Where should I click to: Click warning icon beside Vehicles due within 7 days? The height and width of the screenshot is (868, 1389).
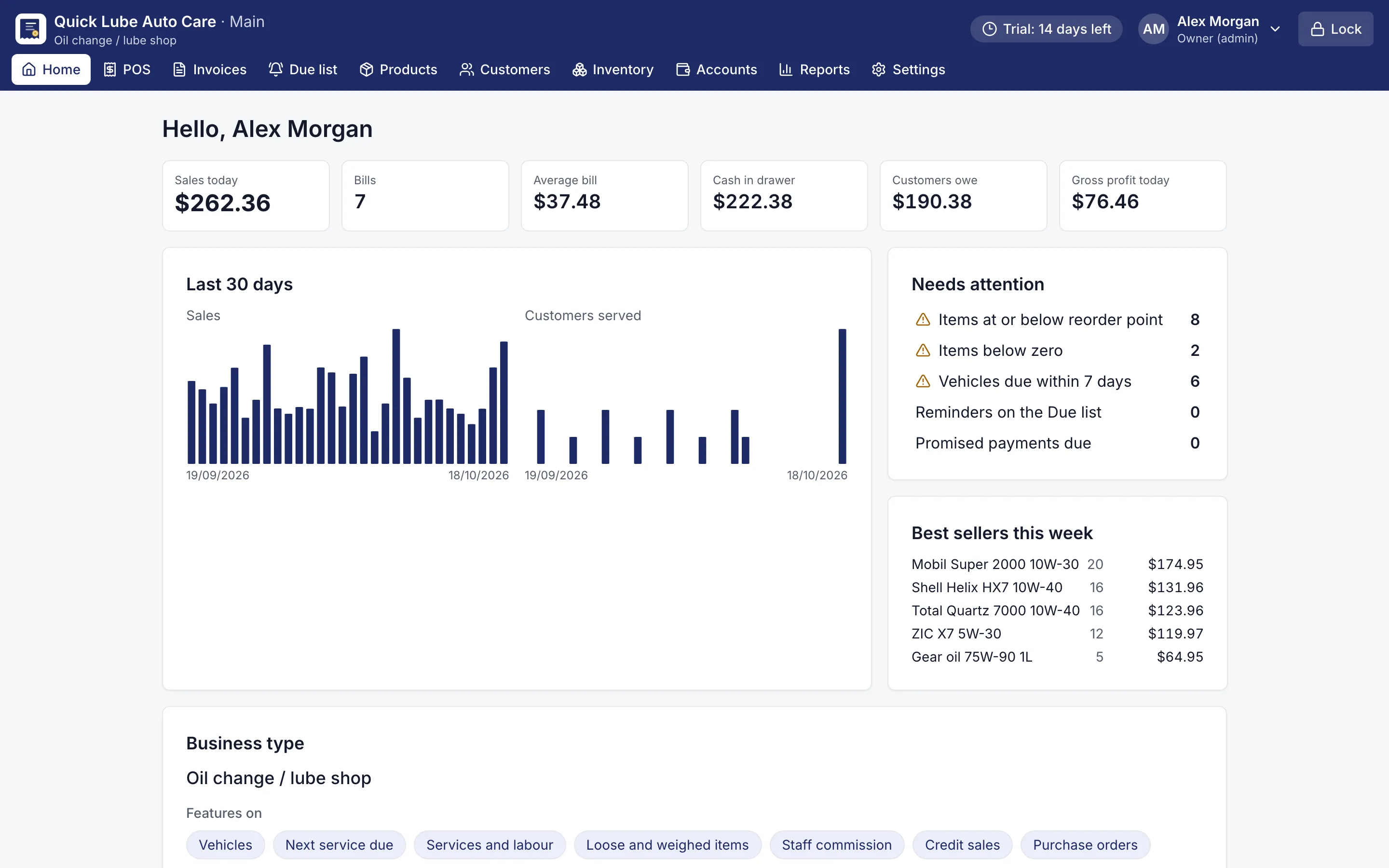[923, 381]
